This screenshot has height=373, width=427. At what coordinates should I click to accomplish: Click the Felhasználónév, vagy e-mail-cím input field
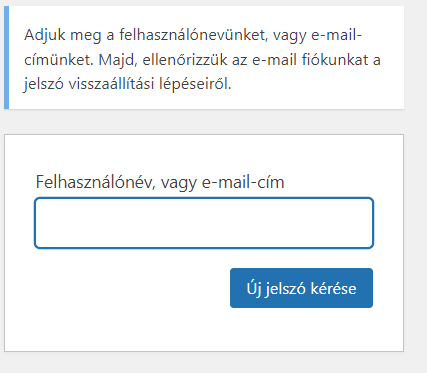coord(204,223)
